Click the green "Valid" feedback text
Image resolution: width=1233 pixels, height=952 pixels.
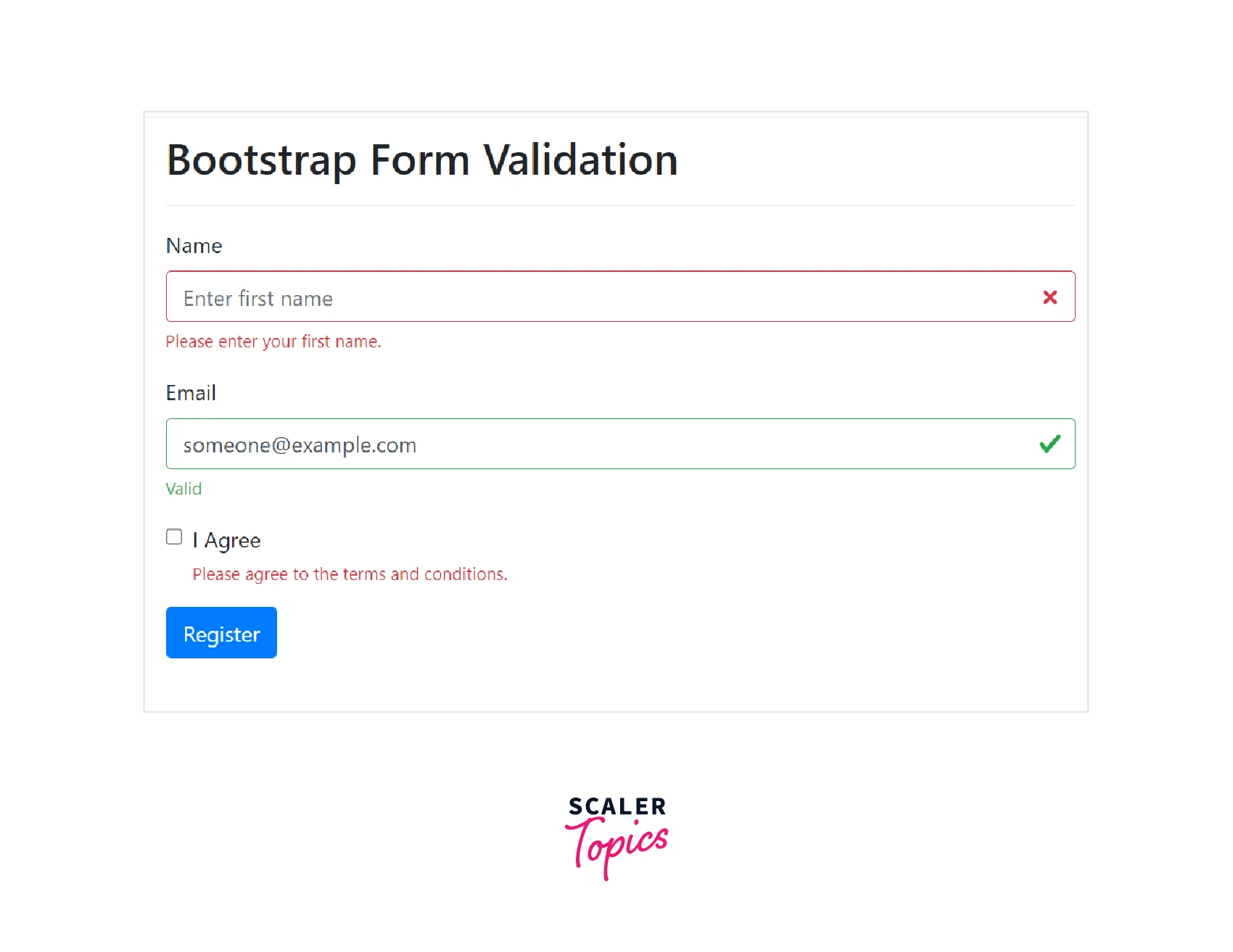click(x=183, y=489)
